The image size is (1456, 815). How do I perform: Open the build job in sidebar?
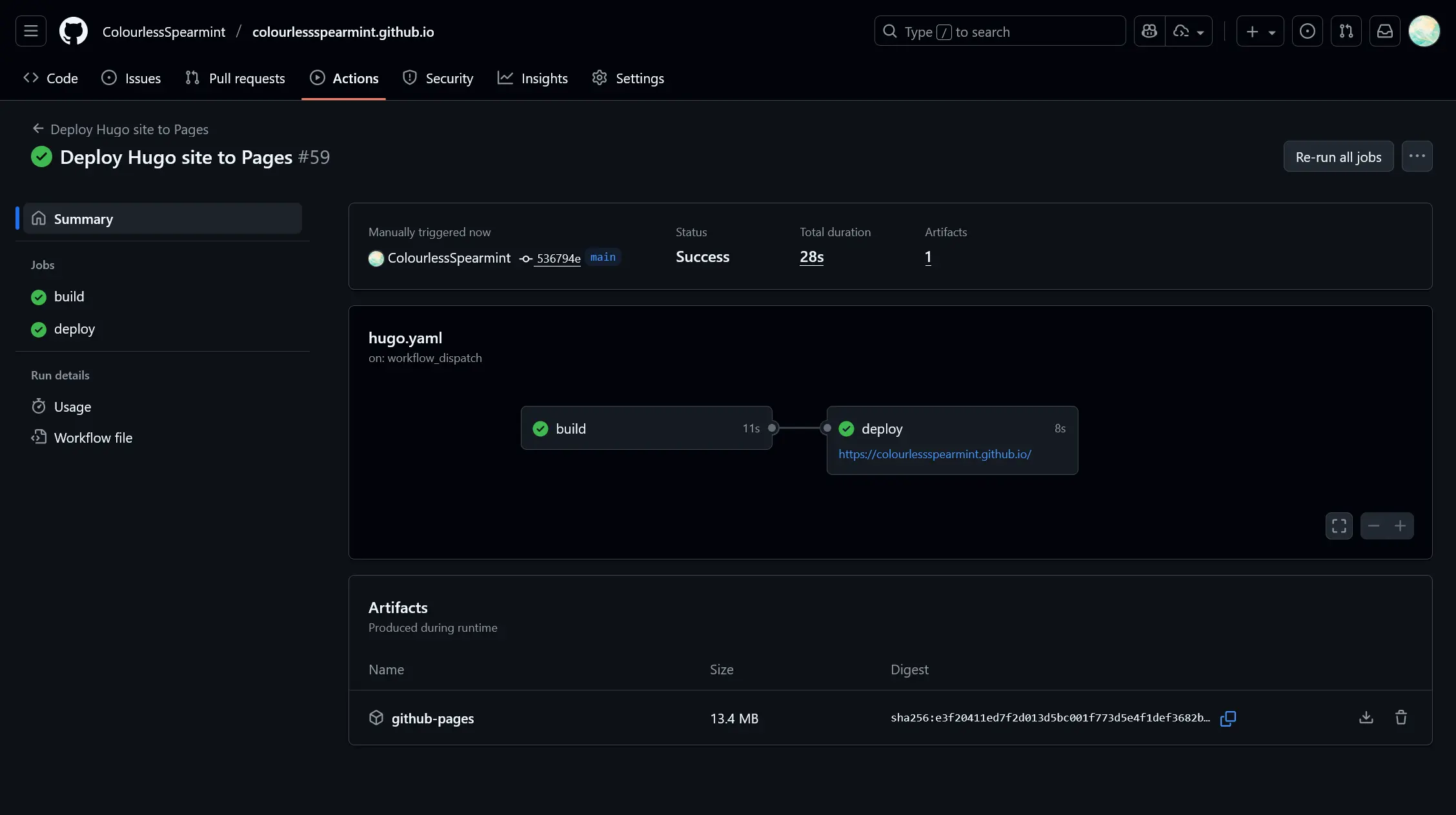click(x=69, y=296)
